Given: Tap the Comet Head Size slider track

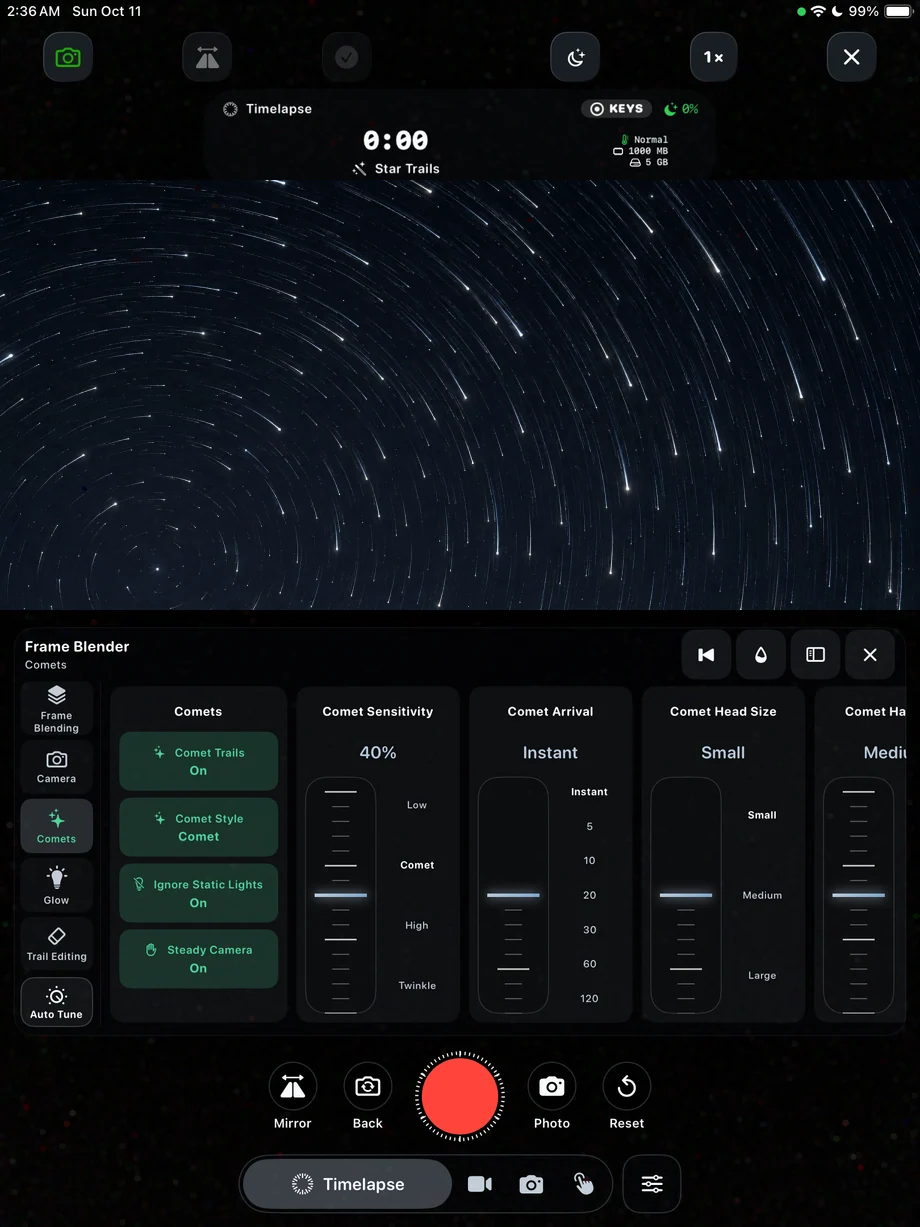Looking at the screenshot, I should (x=686, y=896).
